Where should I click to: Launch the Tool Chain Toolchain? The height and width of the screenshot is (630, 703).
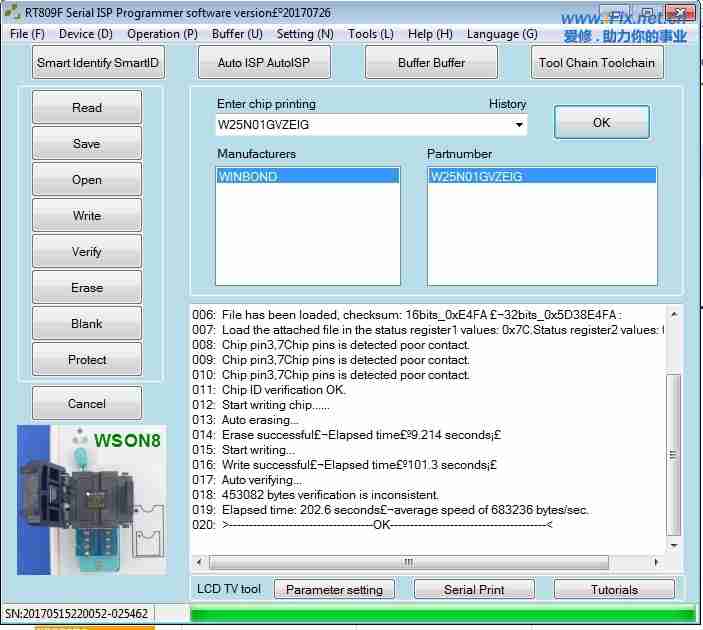tap(596, 63)
